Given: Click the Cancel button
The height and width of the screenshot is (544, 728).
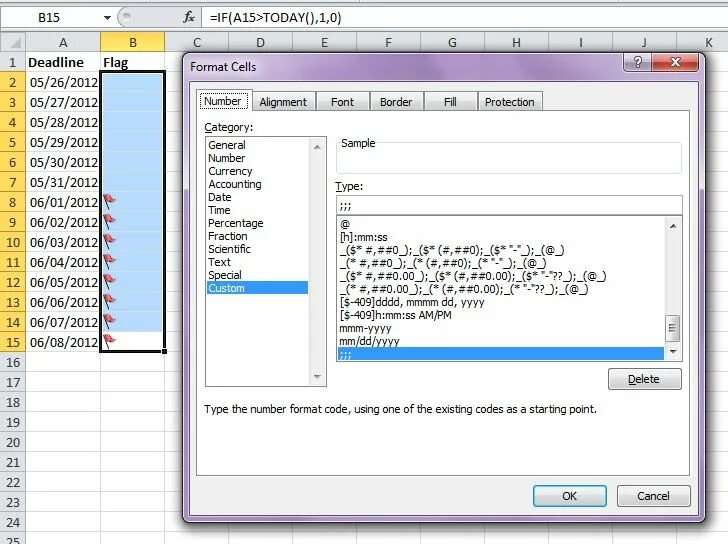Looking at the screenshot, I should click(x=653, y=496).
